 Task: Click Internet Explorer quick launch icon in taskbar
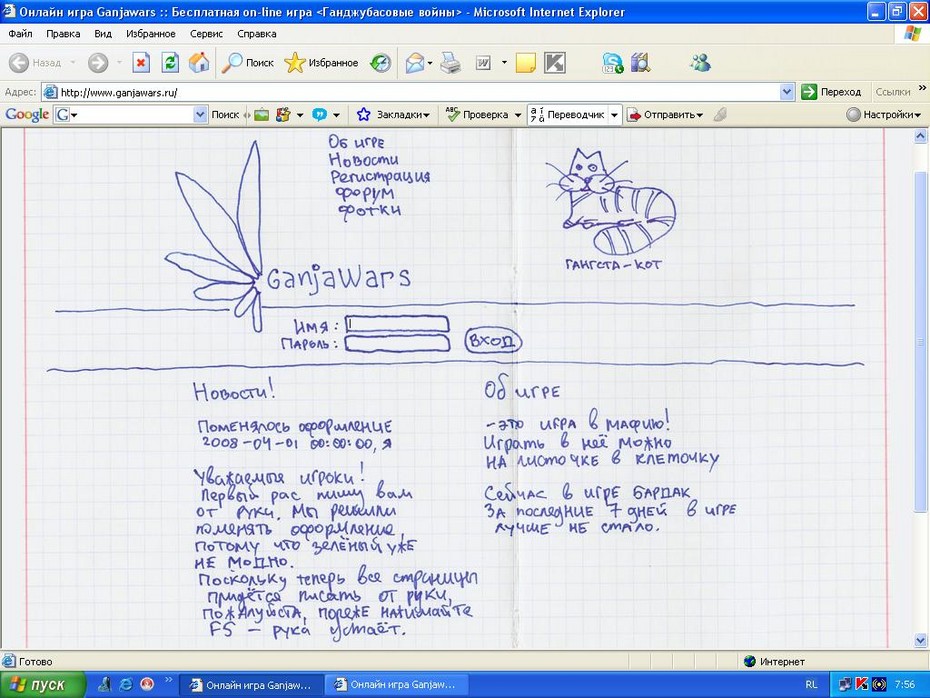point(126,684)
